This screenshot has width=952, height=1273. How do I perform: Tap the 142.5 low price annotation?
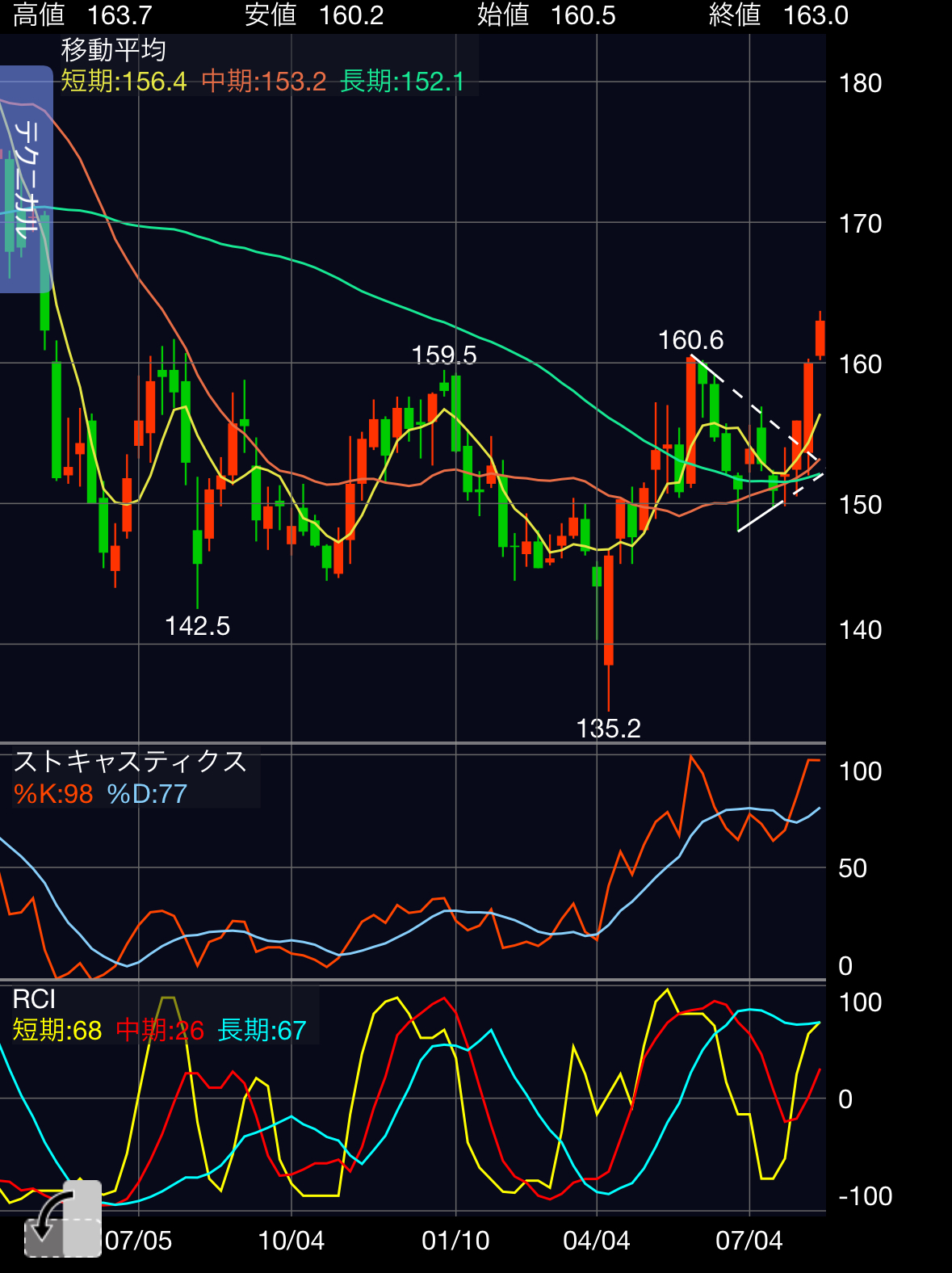pos(197,626)
